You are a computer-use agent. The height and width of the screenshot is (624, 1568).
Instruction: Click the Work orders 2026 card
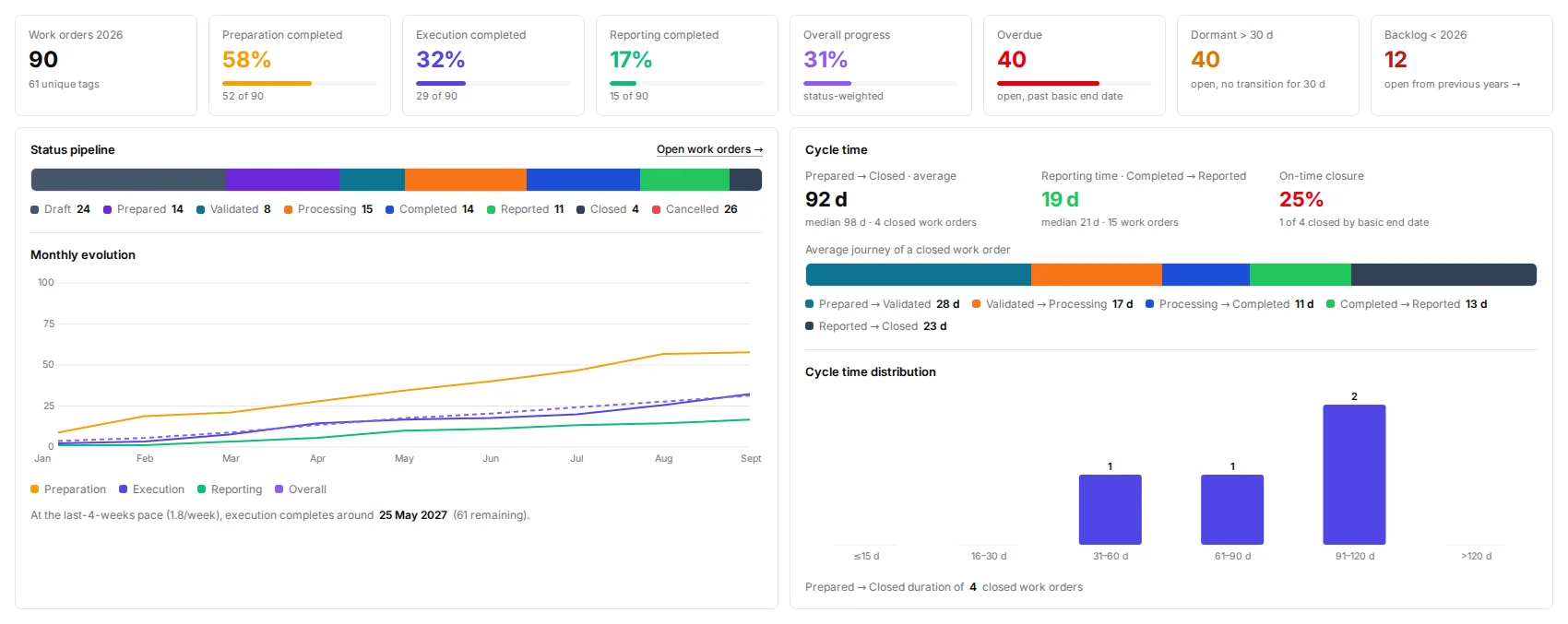(106, 65)
